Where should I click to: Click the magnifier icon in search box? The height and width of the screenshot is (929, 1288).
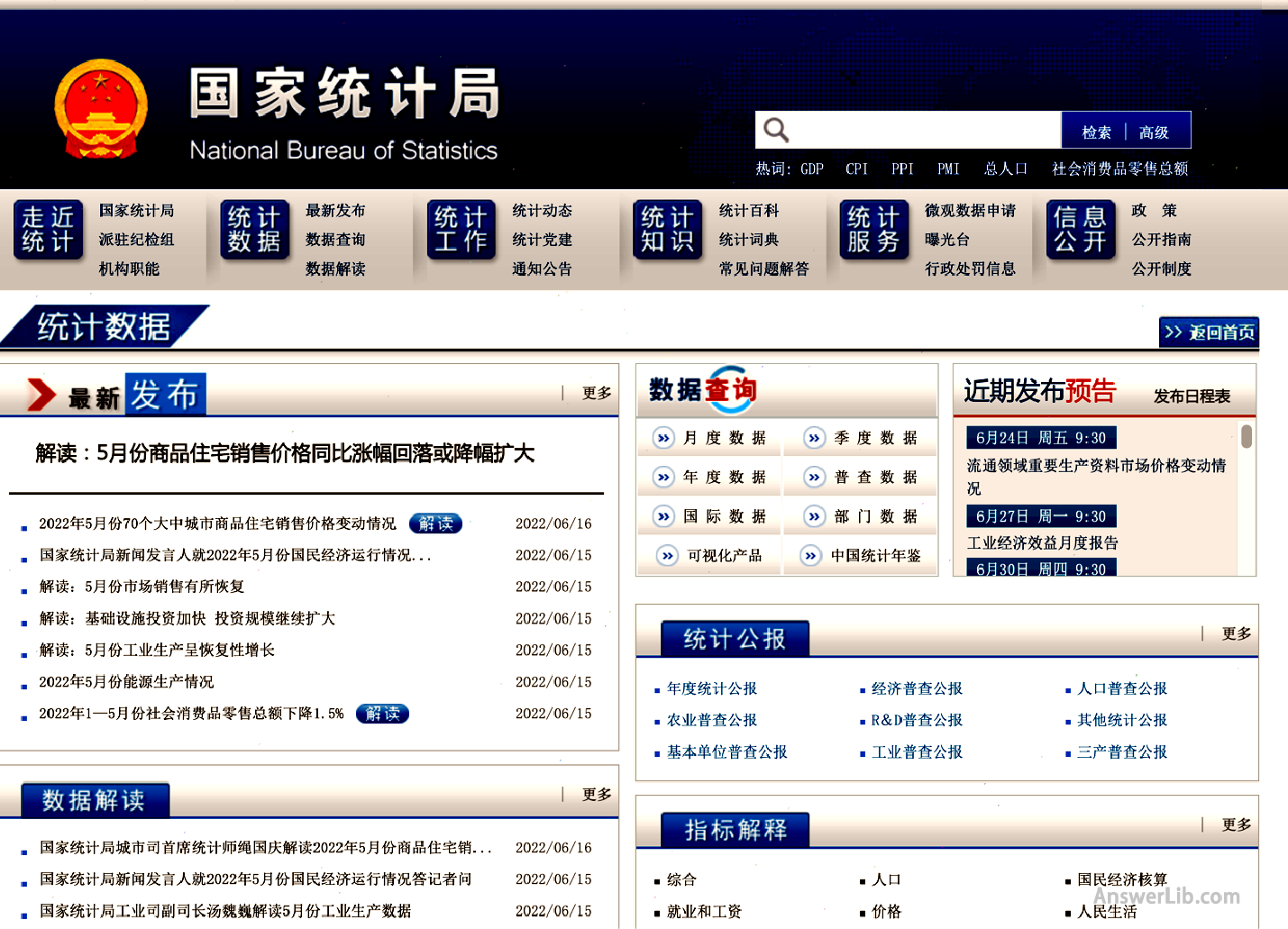[x=776, y=130]
